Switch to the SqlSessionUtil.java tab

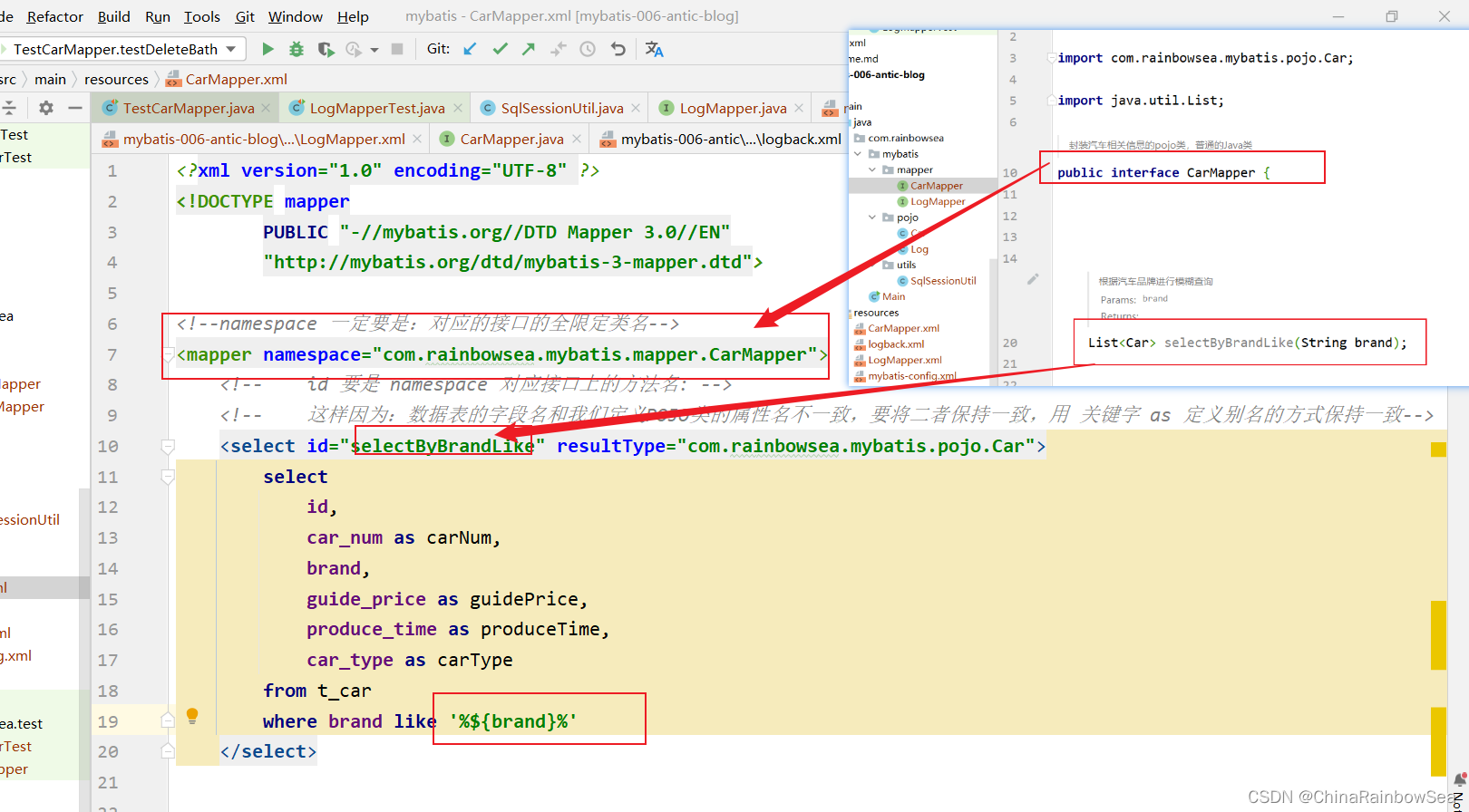pyautogui.click(x=561, y=108)
